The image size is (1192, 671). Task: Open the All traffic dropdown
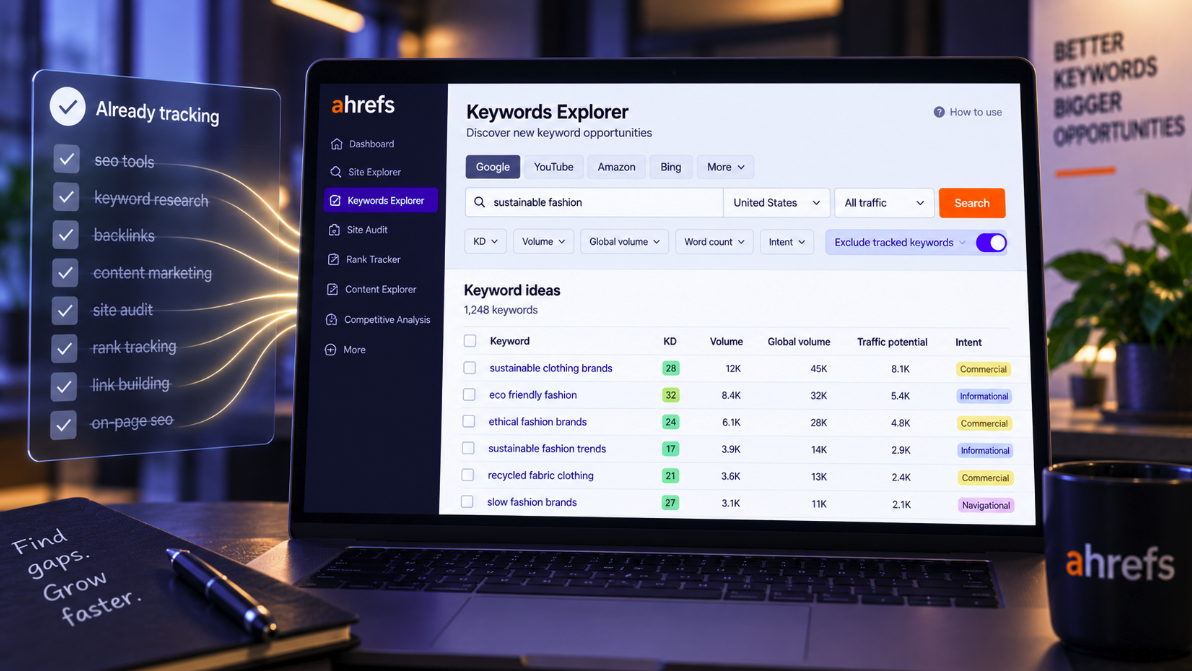[x=884, y=203]
